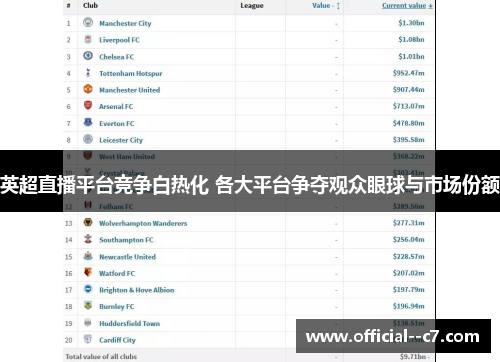Click the Tottenham Hotspur club crest

[88, 72]
